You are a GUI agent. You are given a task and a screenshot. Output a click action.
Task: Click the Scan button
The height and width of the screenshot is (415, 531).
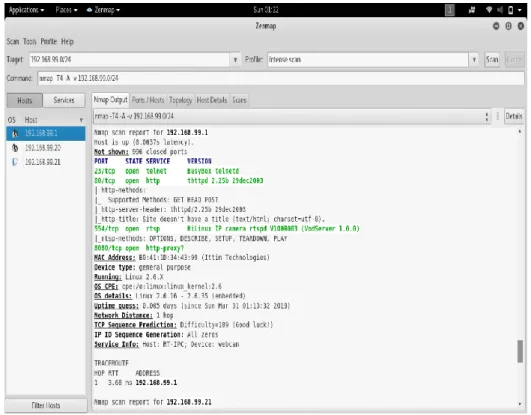click(492, 60)
